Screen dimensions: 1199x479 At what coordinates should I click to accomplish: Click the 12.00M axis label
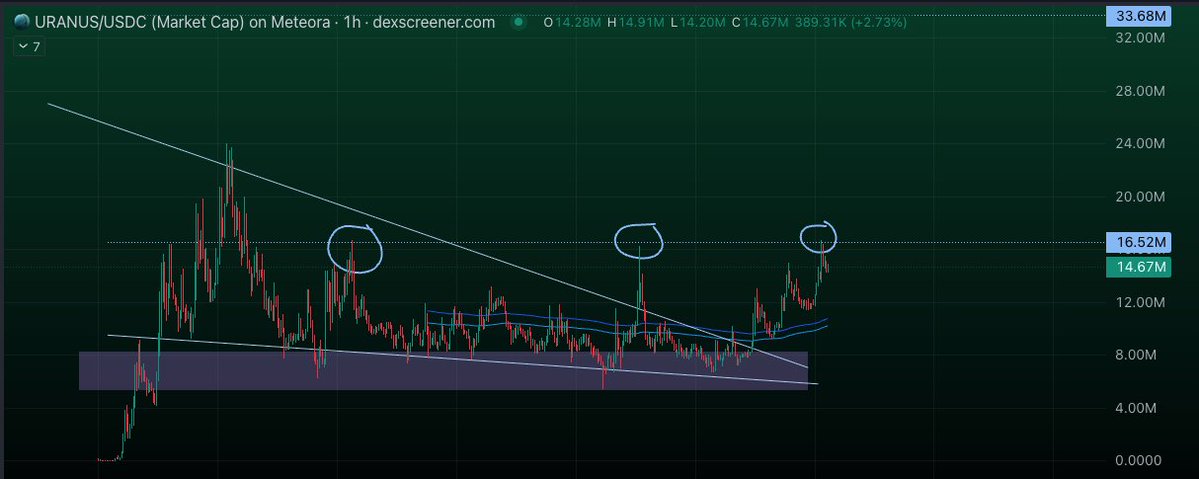point(1139,302)
